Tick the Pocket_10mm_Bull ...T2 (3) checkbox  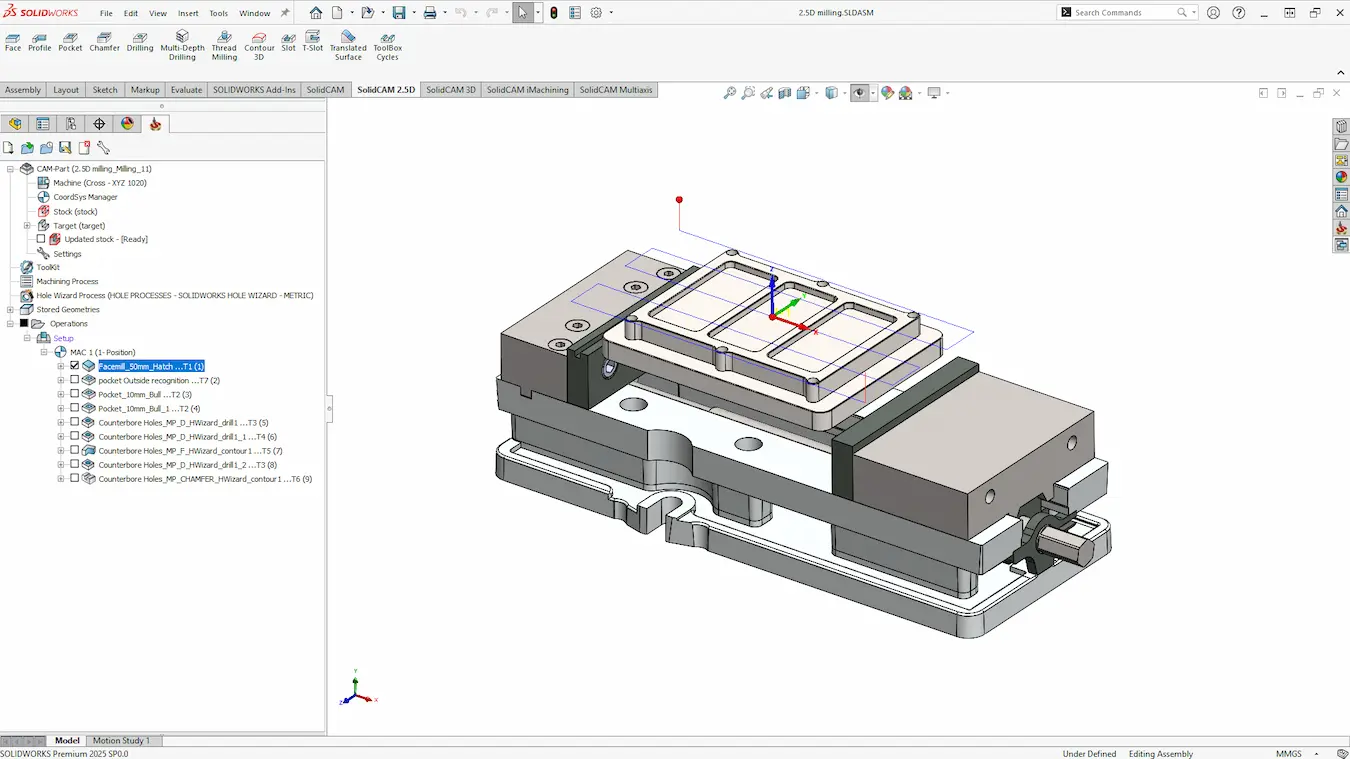(x=74, y=394)
